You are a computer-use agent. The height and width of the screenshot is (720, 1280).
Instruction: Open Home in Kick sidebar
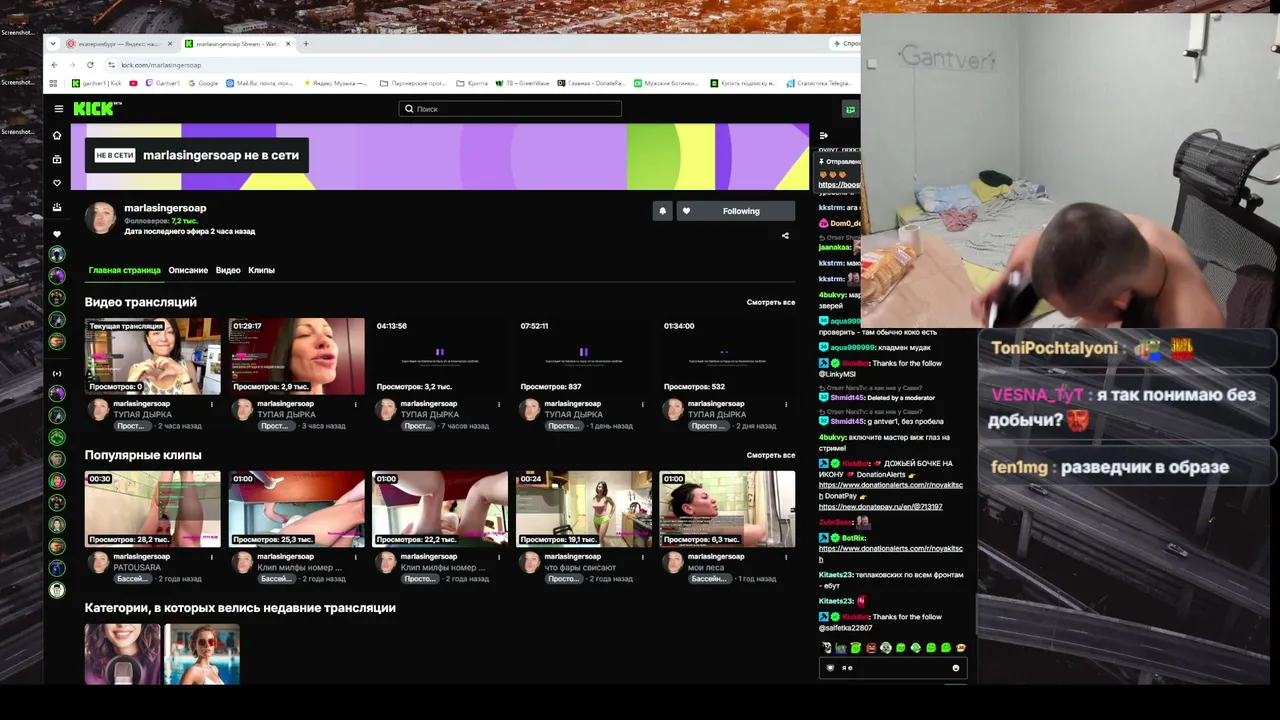point(57,135)
